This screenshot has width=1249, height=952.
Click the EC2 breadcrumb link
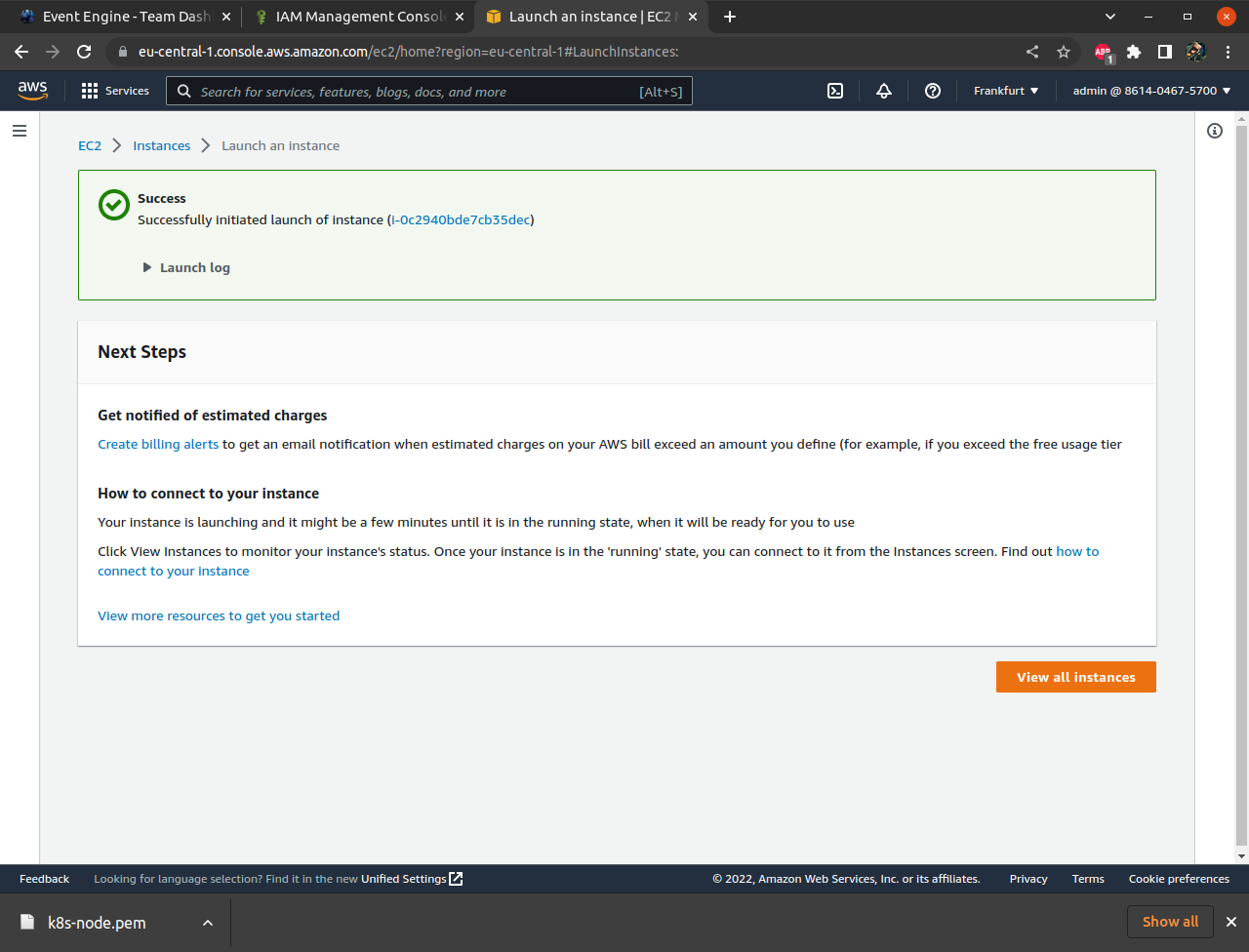[90, 145]
